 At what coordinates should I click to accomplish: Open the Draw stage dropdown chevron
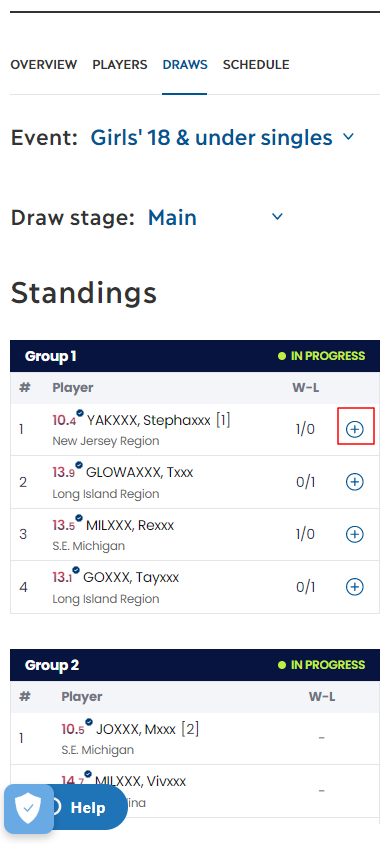click(277, 217)
